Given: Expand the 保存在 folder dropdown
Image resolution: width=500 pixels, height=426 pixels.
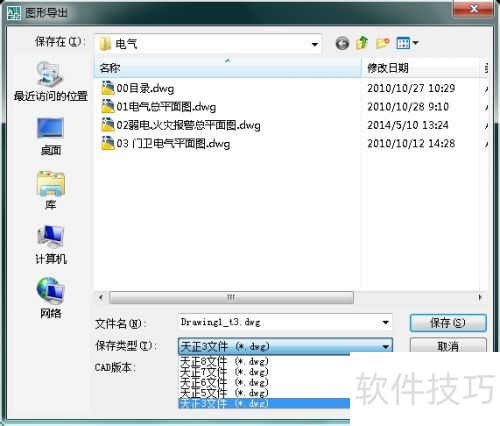Looking at the screenshot, I should (314, 44).
